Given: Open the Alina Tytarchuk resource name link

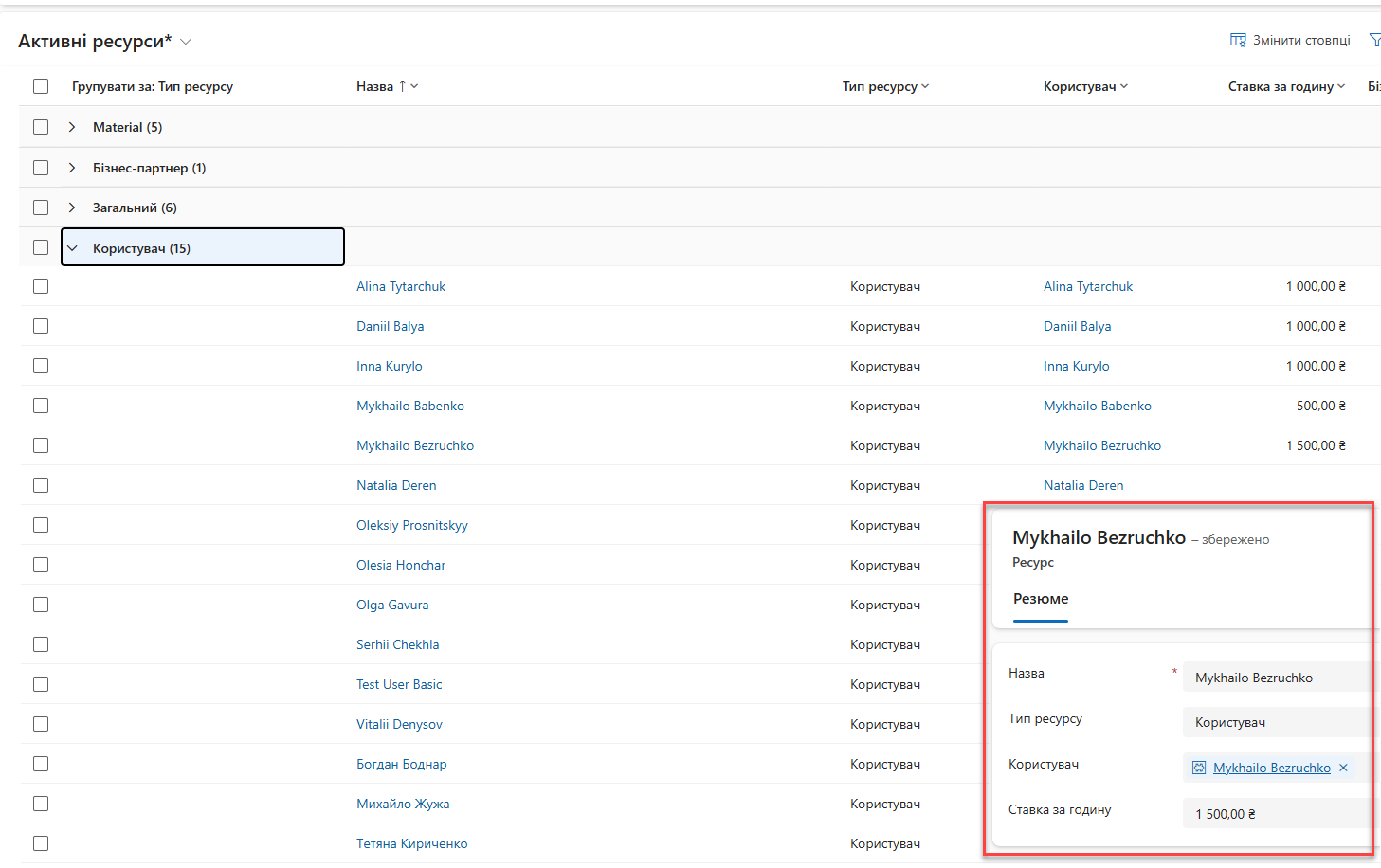Looking at the screenshot, I should [401, 286].
